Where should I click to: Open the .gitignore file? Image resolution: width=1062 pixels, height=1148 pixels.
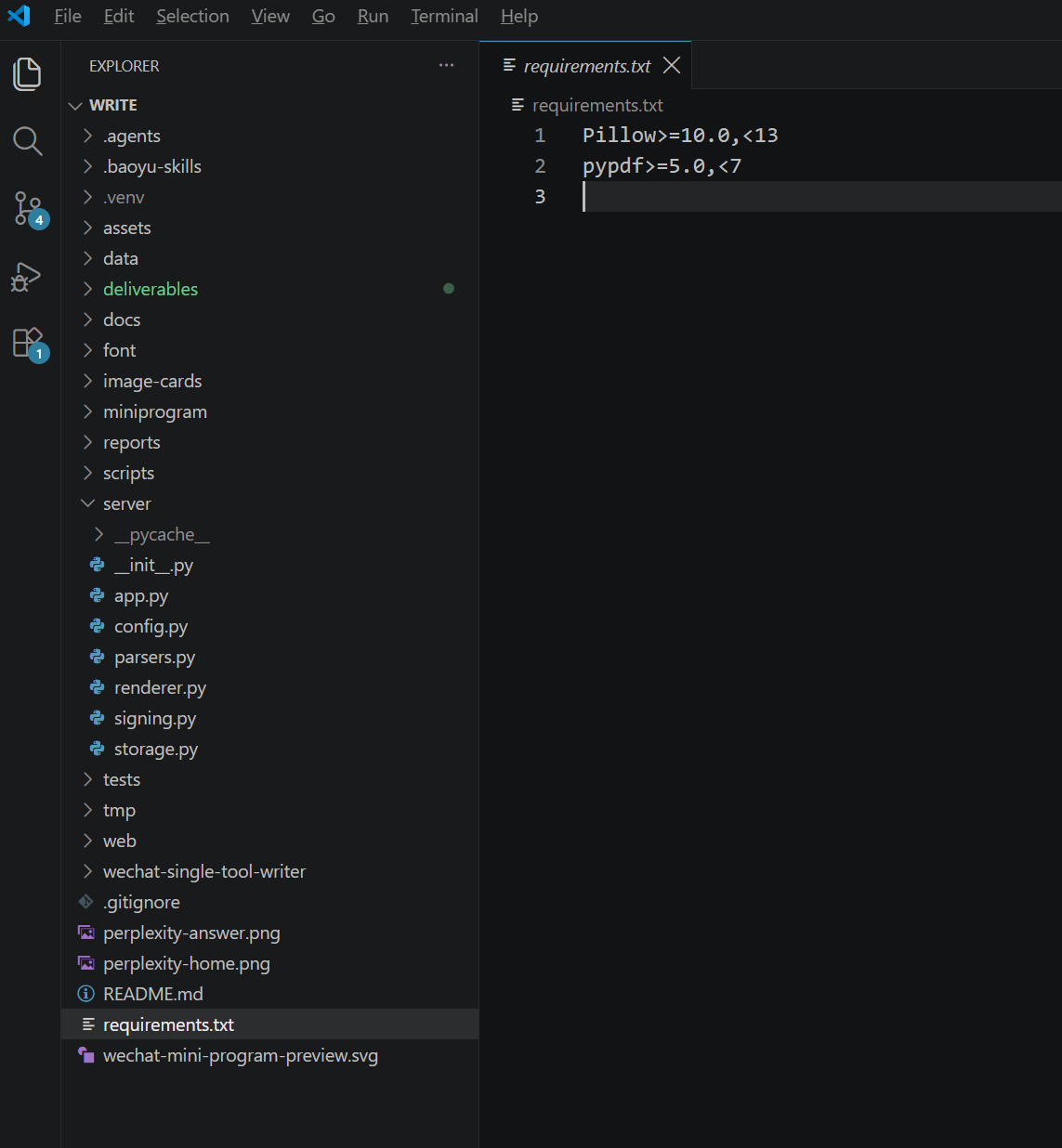pos(269,902)
